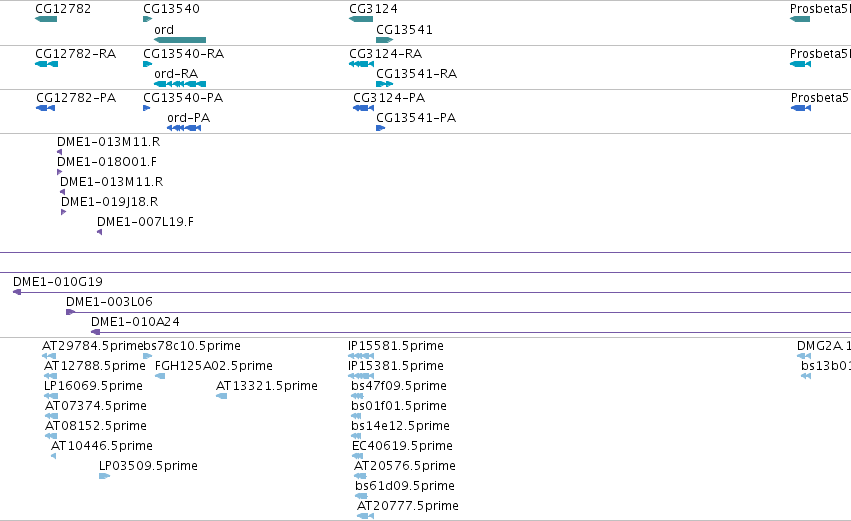
Task: Select the IP15581.5prime EST glyph
Action: pyautogui.click(x=361, y=356)
